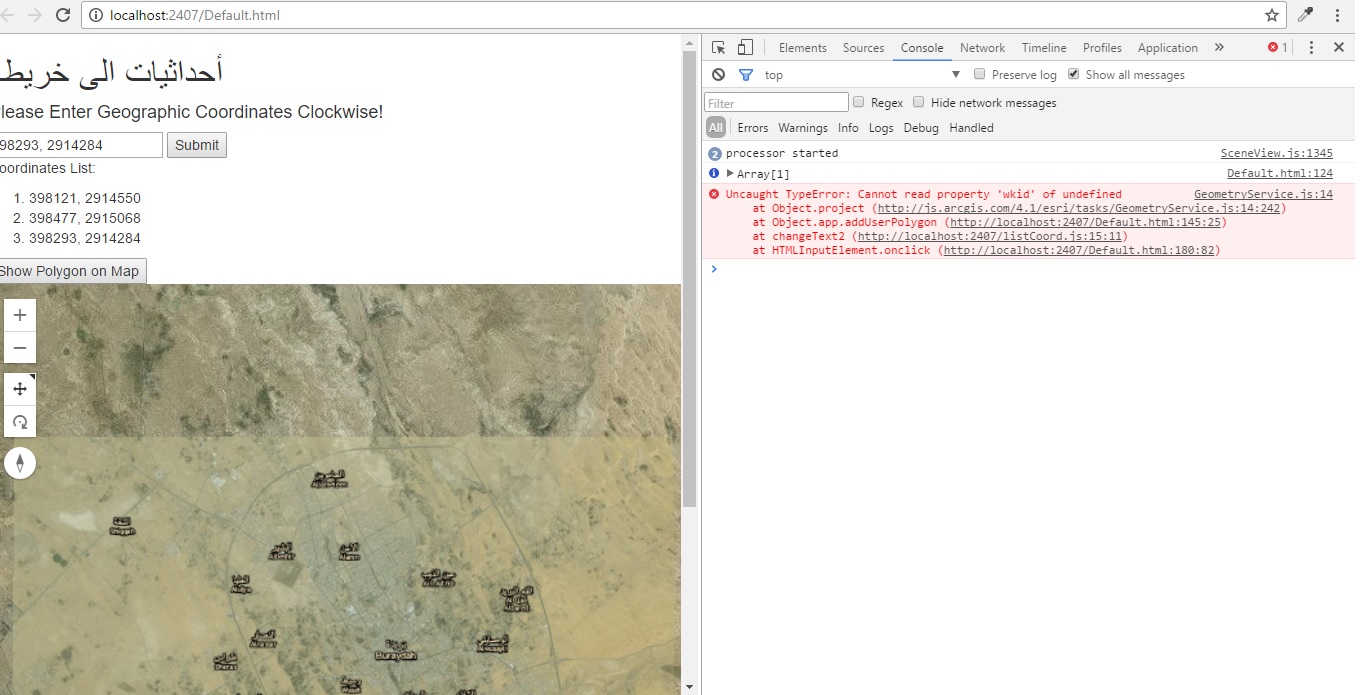
Task: Click the 'processor started' console message
Action: click(x=782, y=153)
